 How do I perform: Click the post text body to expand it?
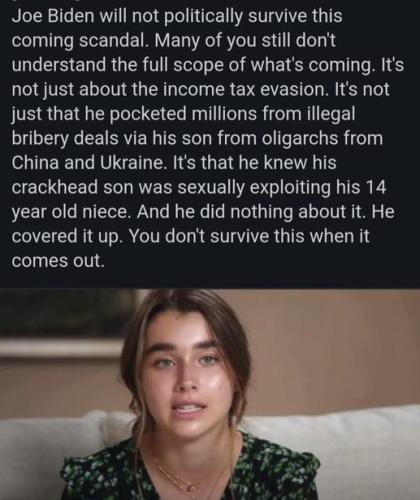pyautogui.click(x=207, y=138)
